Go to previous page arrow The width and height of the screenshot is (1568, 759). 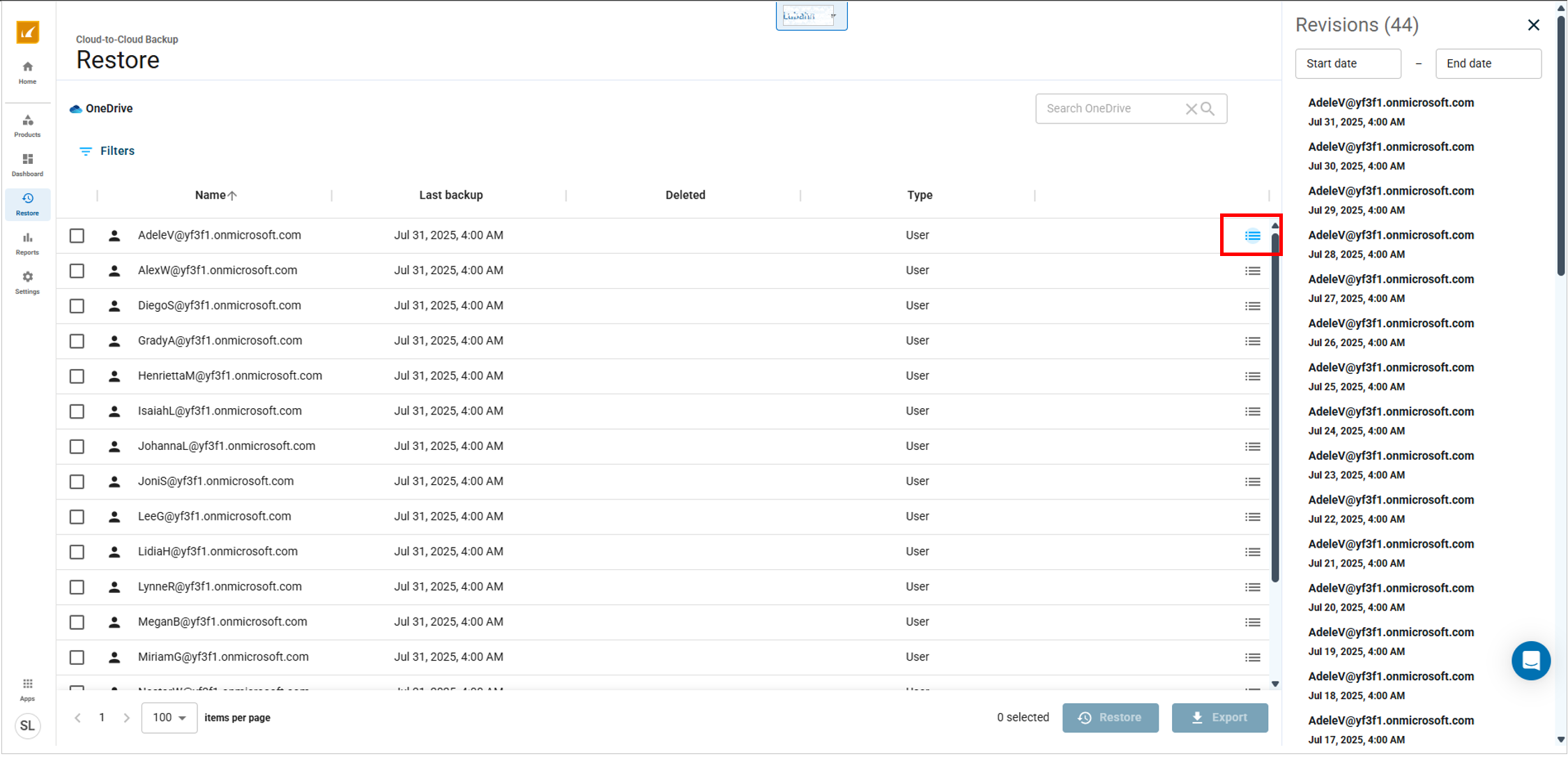click(77, 718)
